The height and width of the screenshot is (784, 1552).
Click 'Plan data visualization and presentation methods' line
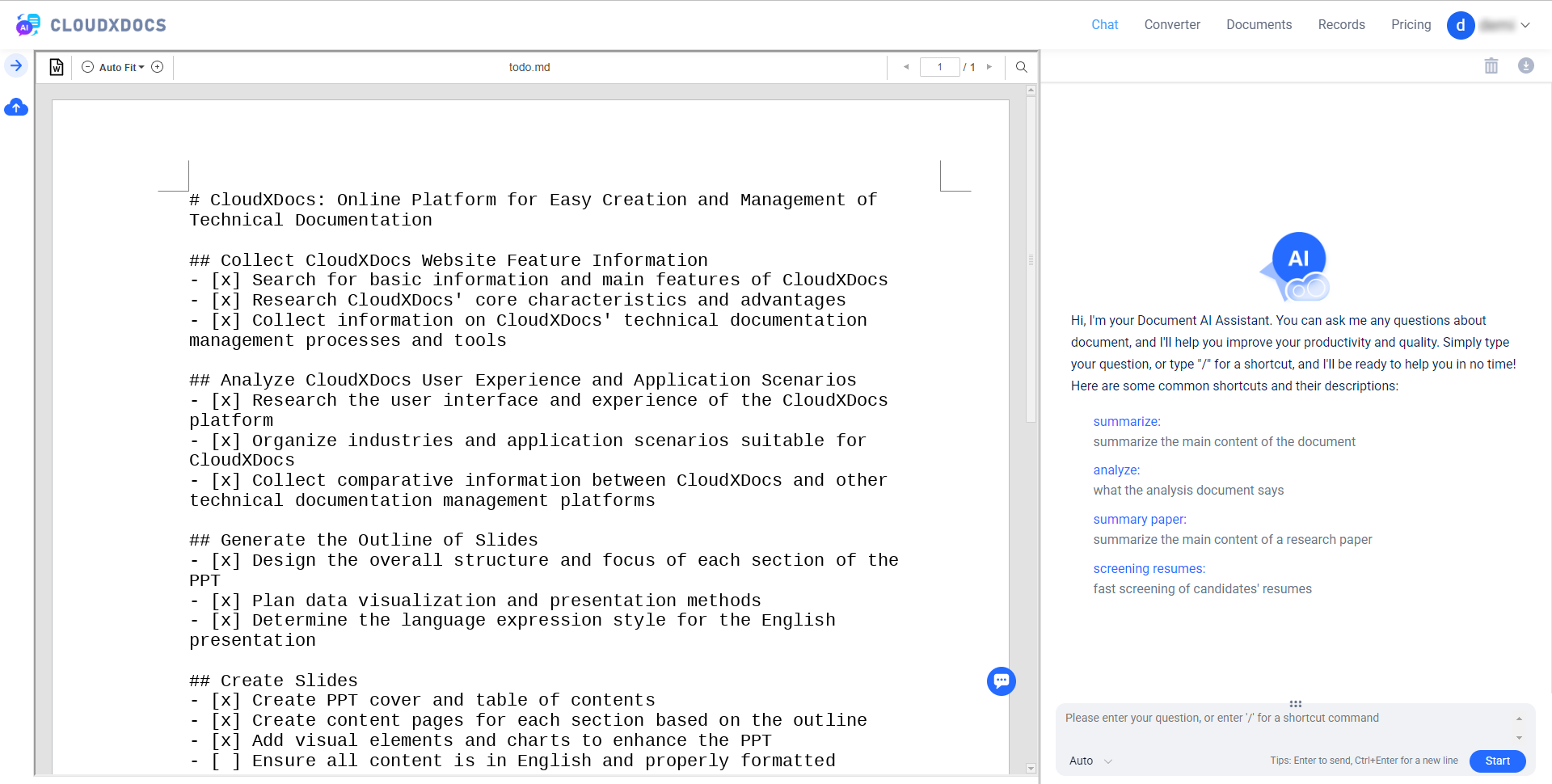475,601
